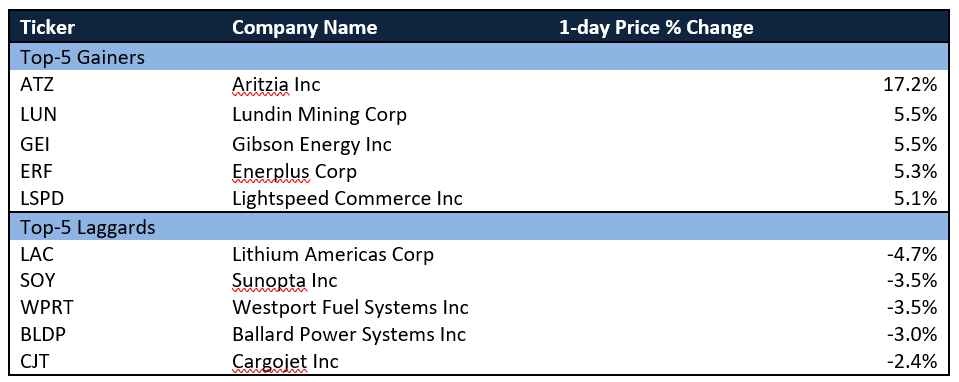
Task: Select the BLDP ticker cell
Action: tap(43, 334)
